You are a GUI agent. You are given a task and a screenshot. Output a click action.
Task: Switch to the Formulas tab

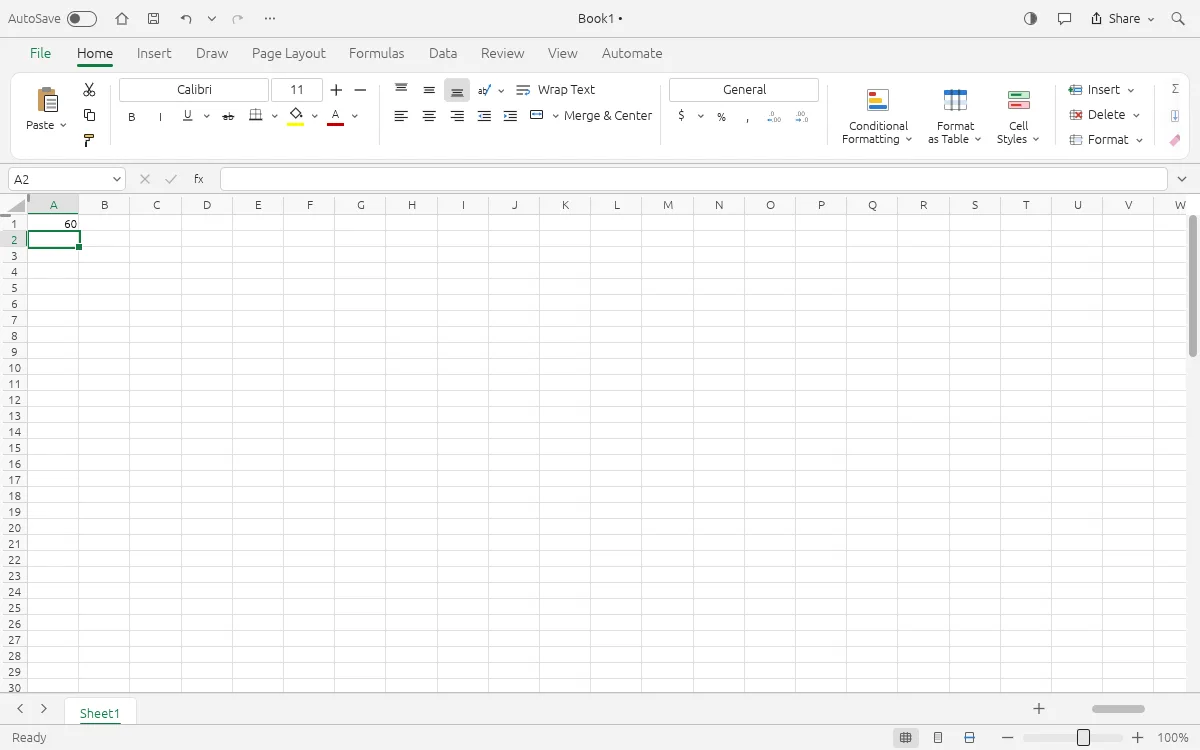click(377, 54)
